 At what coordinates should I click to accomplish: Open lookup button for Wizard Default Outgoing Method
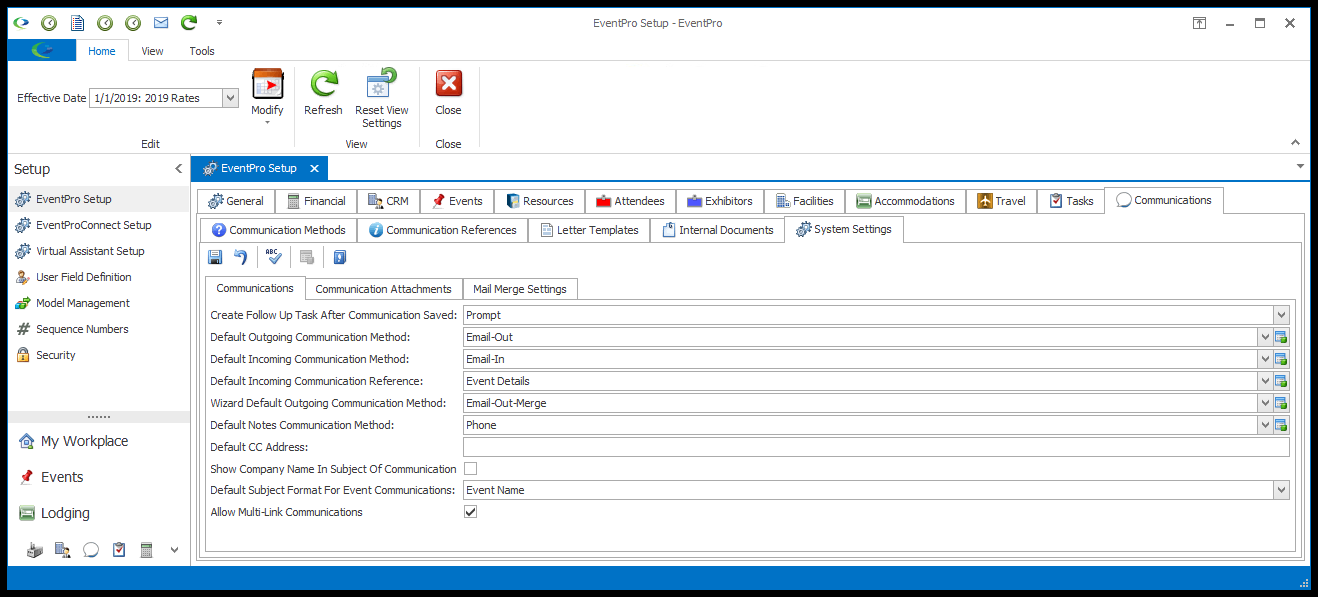(x=1282, y=403)
